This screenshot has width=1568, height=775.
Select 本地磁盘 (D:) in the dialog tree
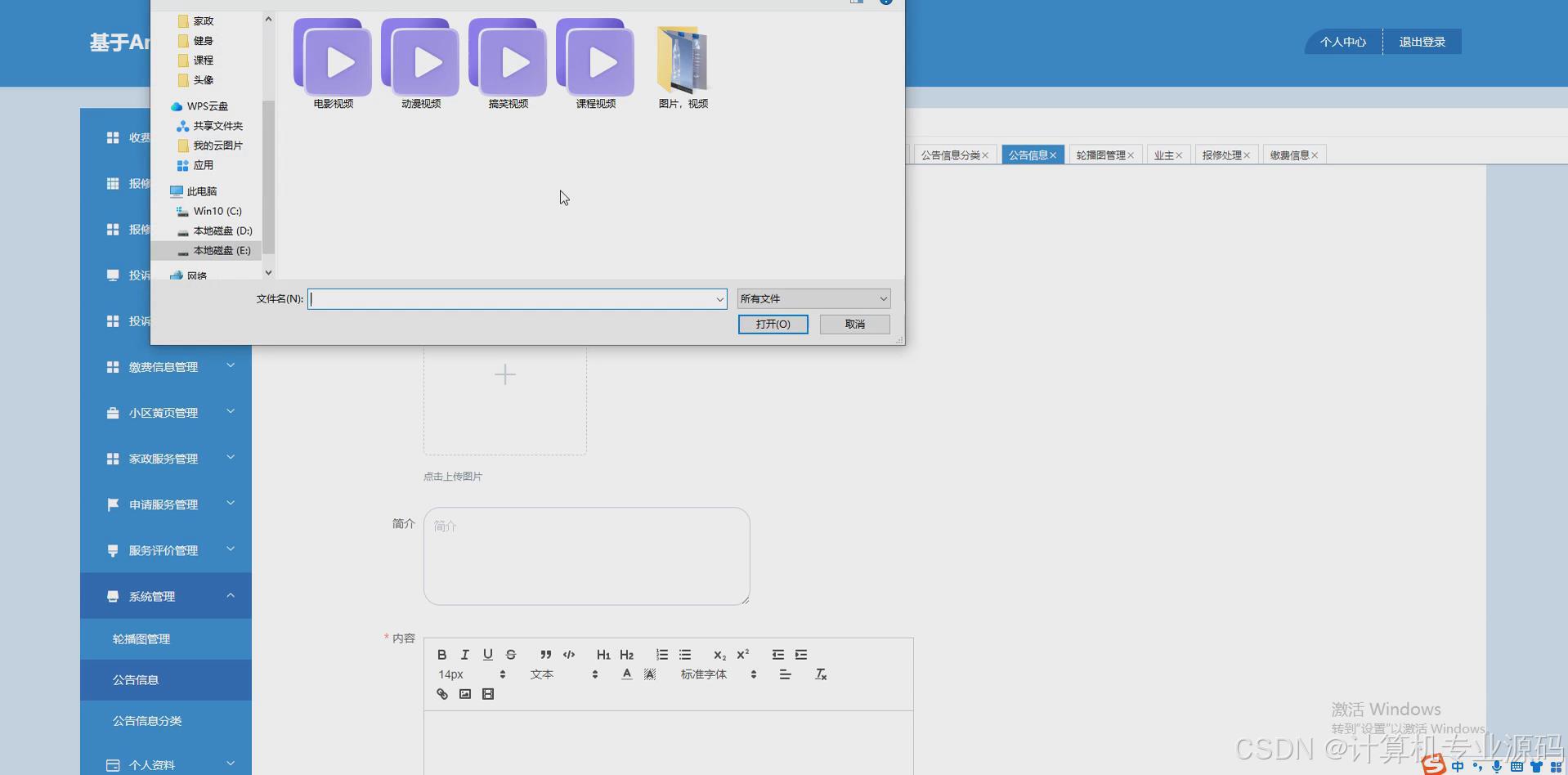(x=222, y=231)
